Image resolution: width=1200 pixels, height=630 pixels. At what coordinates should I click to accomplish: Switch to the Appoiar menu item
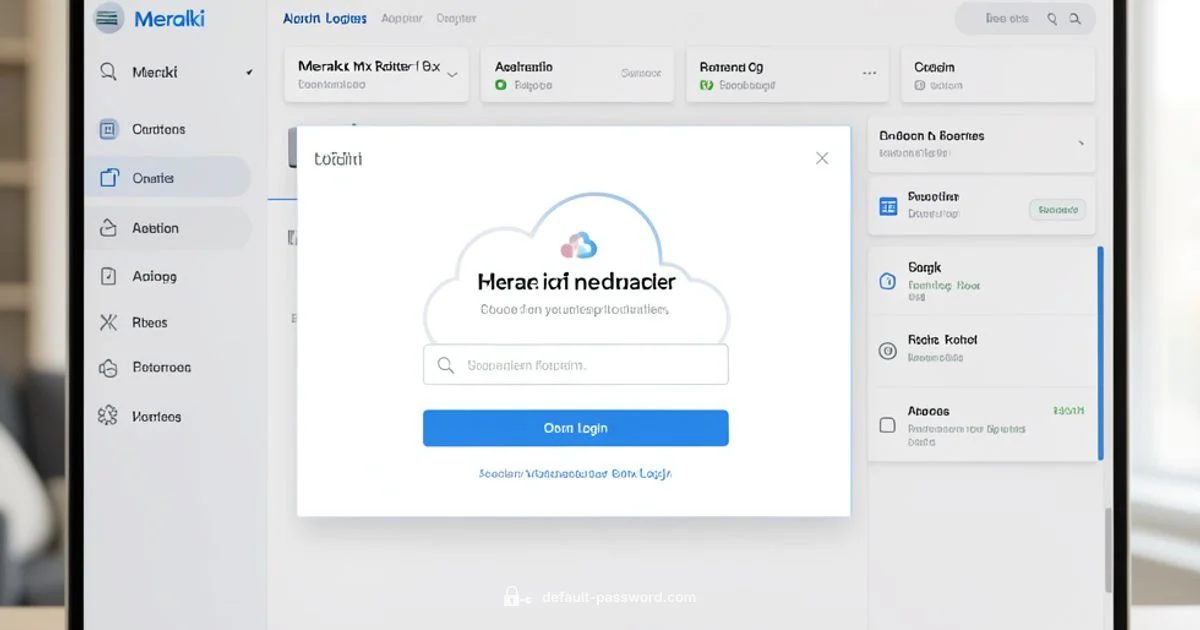(x=401, y=17)
